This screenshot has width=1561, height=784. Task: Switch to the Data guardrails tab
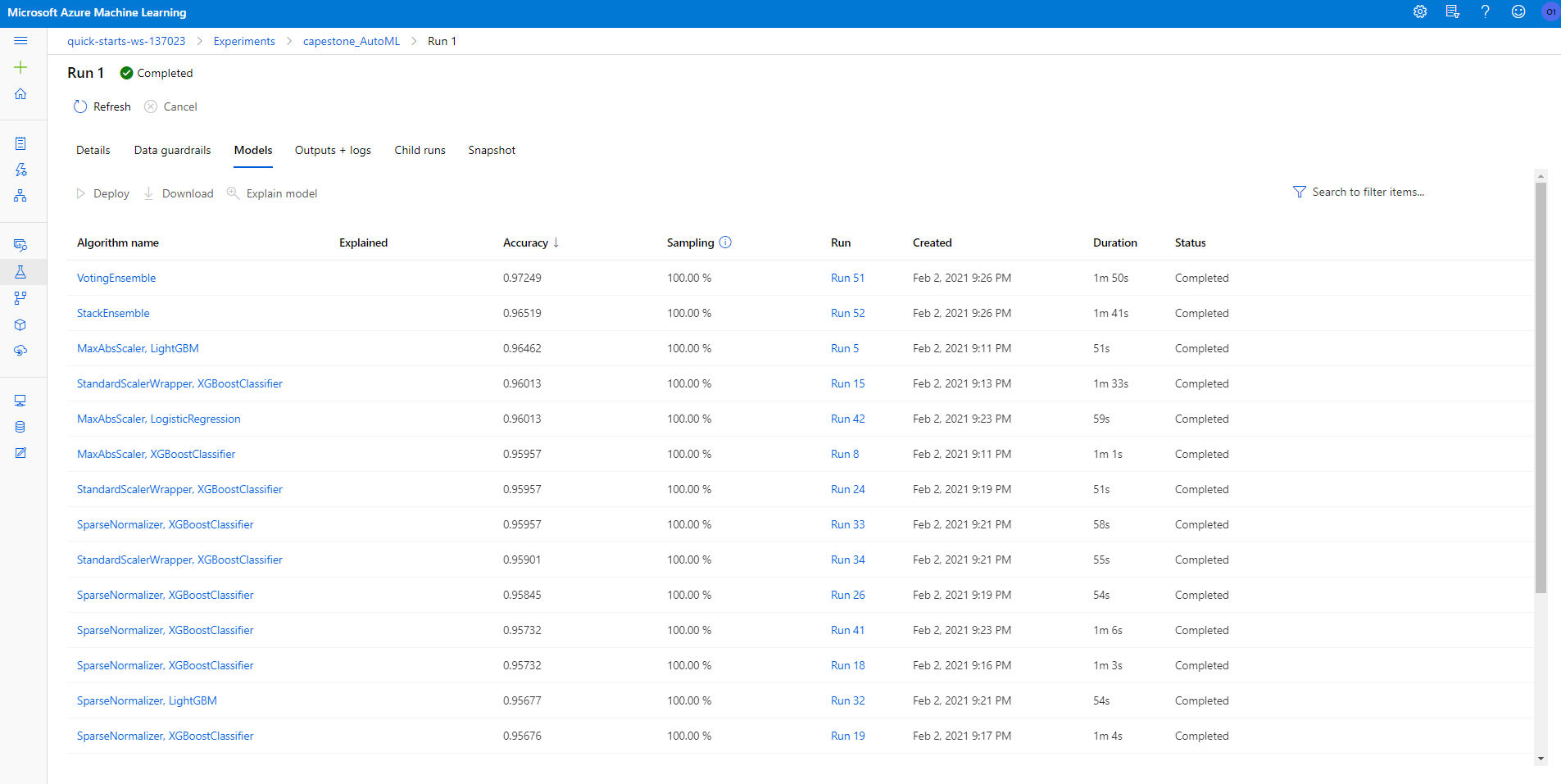click(x=173, y=150)
